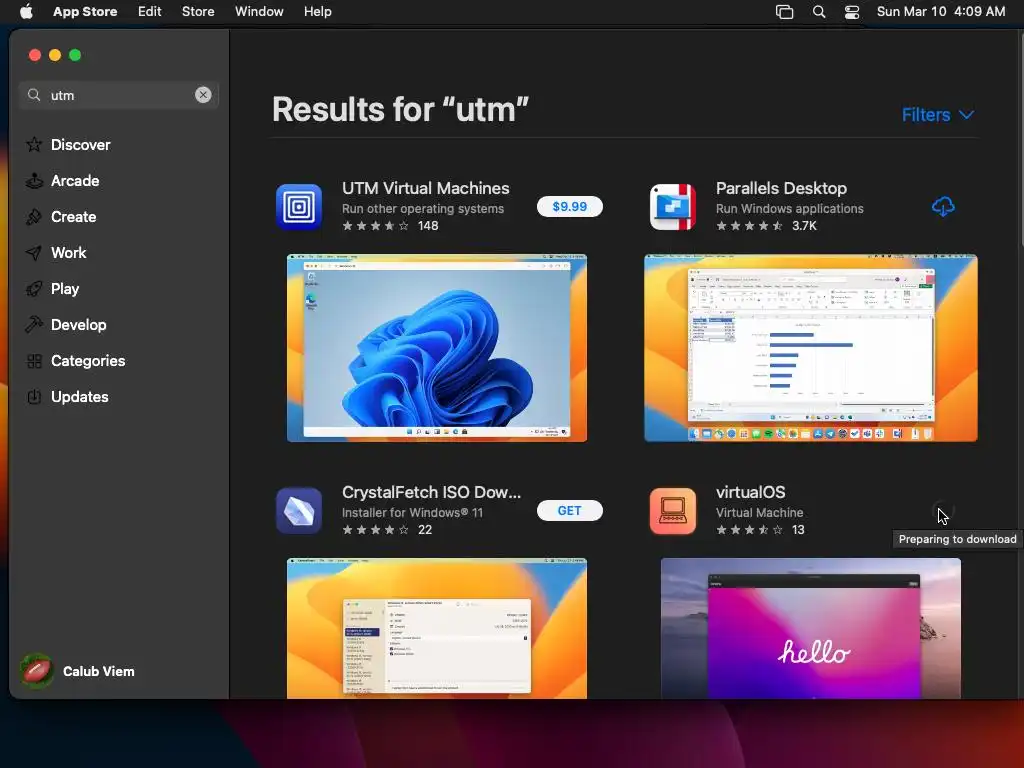Click the Calub Viem avatar picture

click(x=37, y=671)
